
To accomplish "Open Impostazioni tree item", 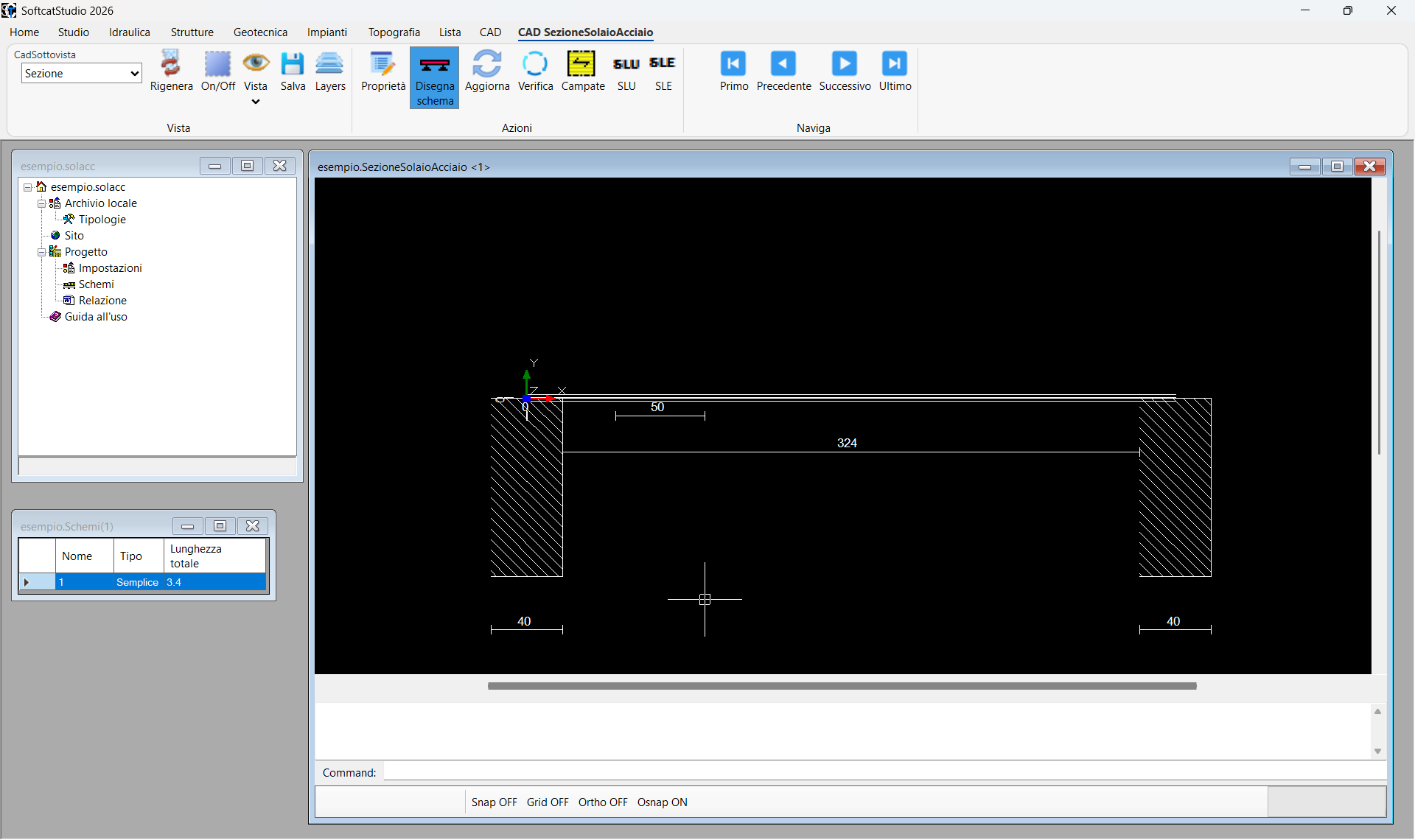I will click(110, 268).
